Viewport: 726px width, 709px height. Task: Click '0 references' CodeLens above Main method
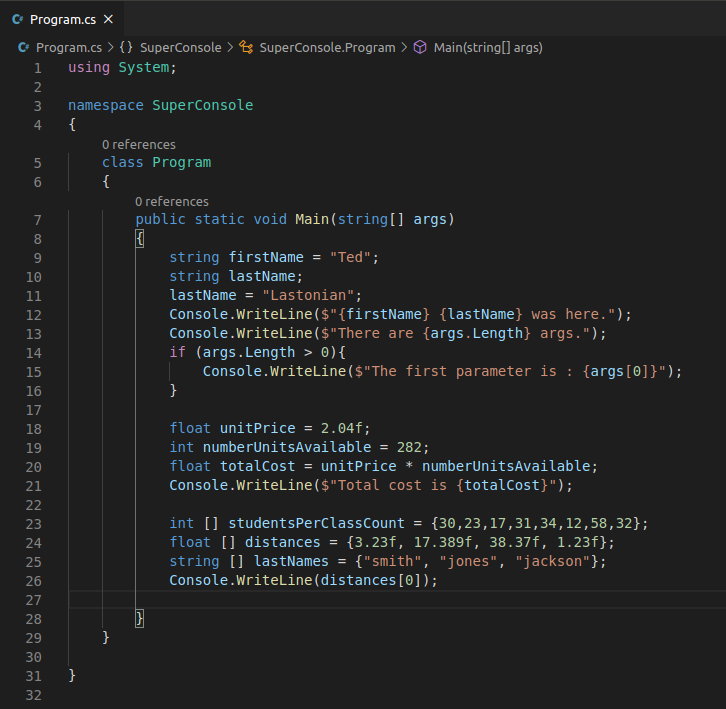click(172, 201)
